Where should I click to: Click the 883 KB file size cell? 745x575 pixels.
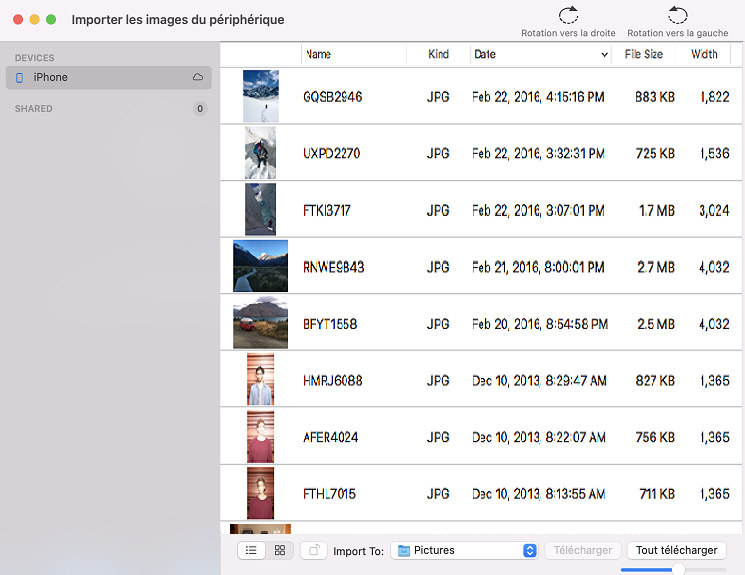coord(655,97)
